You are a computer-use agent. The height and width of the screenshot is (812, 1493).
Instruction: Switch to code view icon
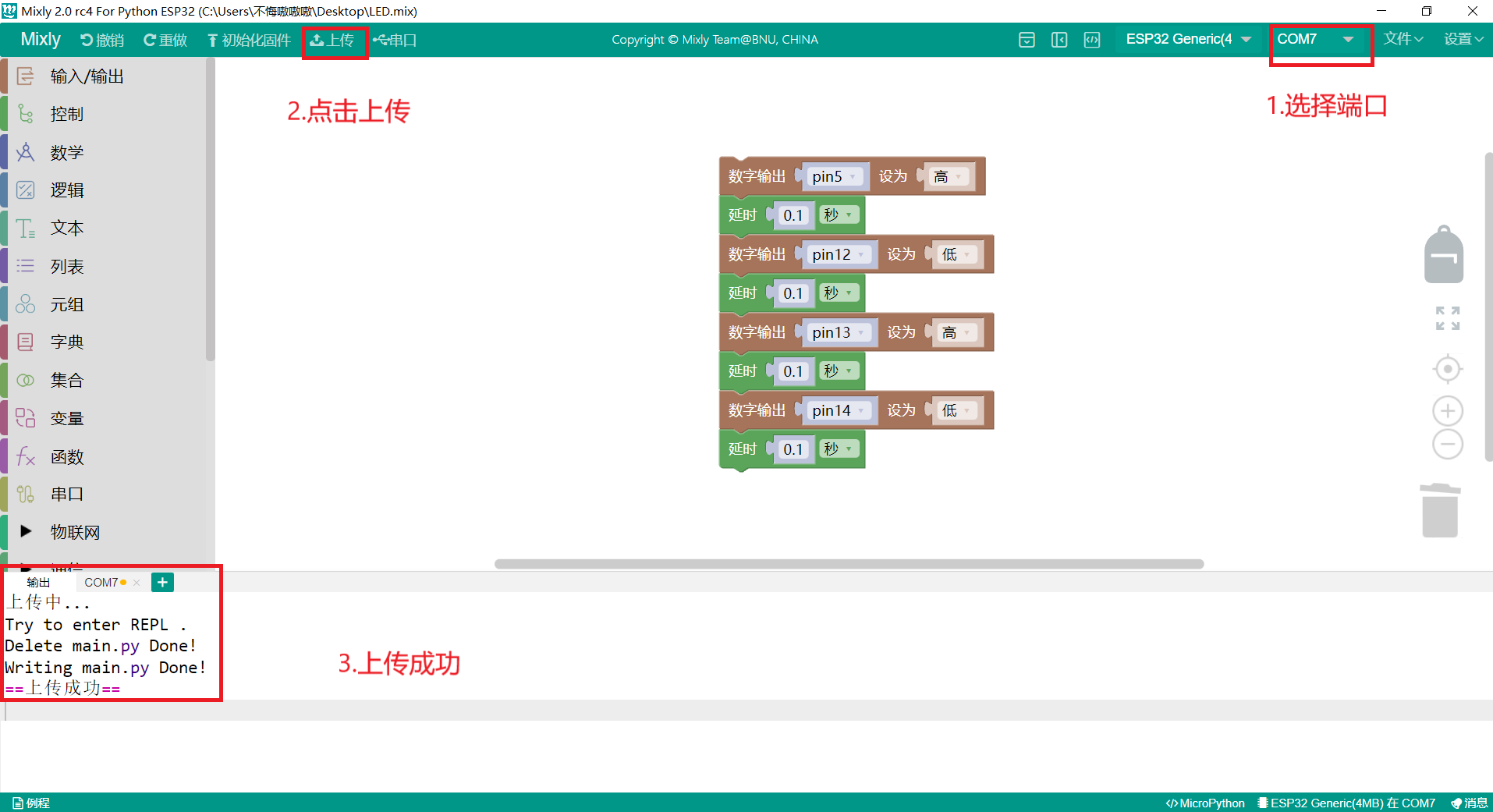1092,40
